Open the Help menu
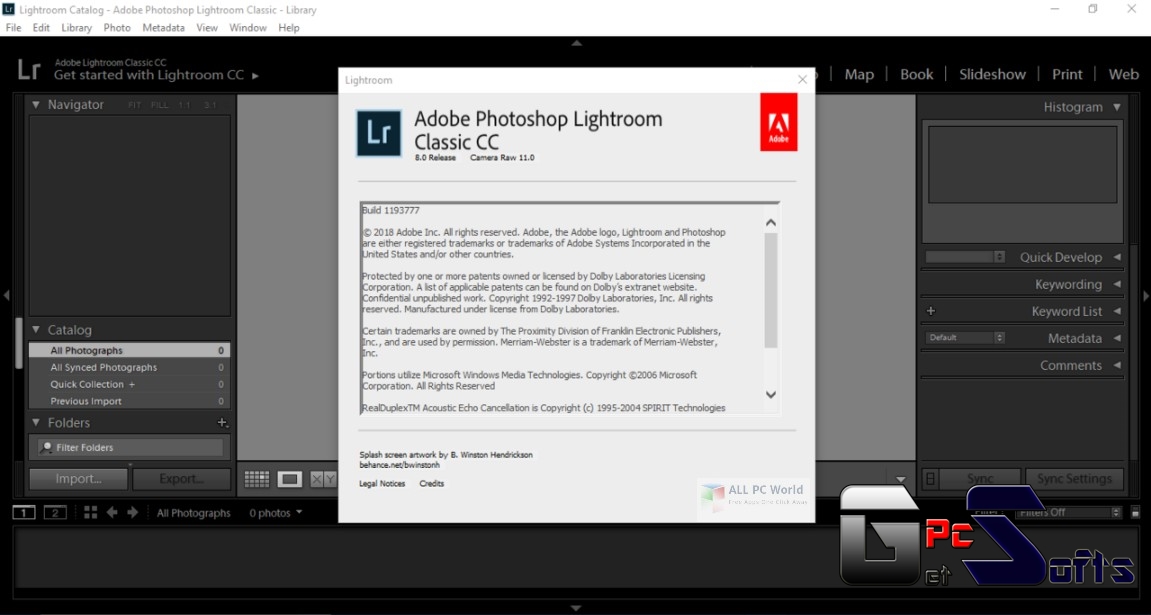Viewport: 1151px width, 615px height. pyautogui.click(x=288, y=28)
